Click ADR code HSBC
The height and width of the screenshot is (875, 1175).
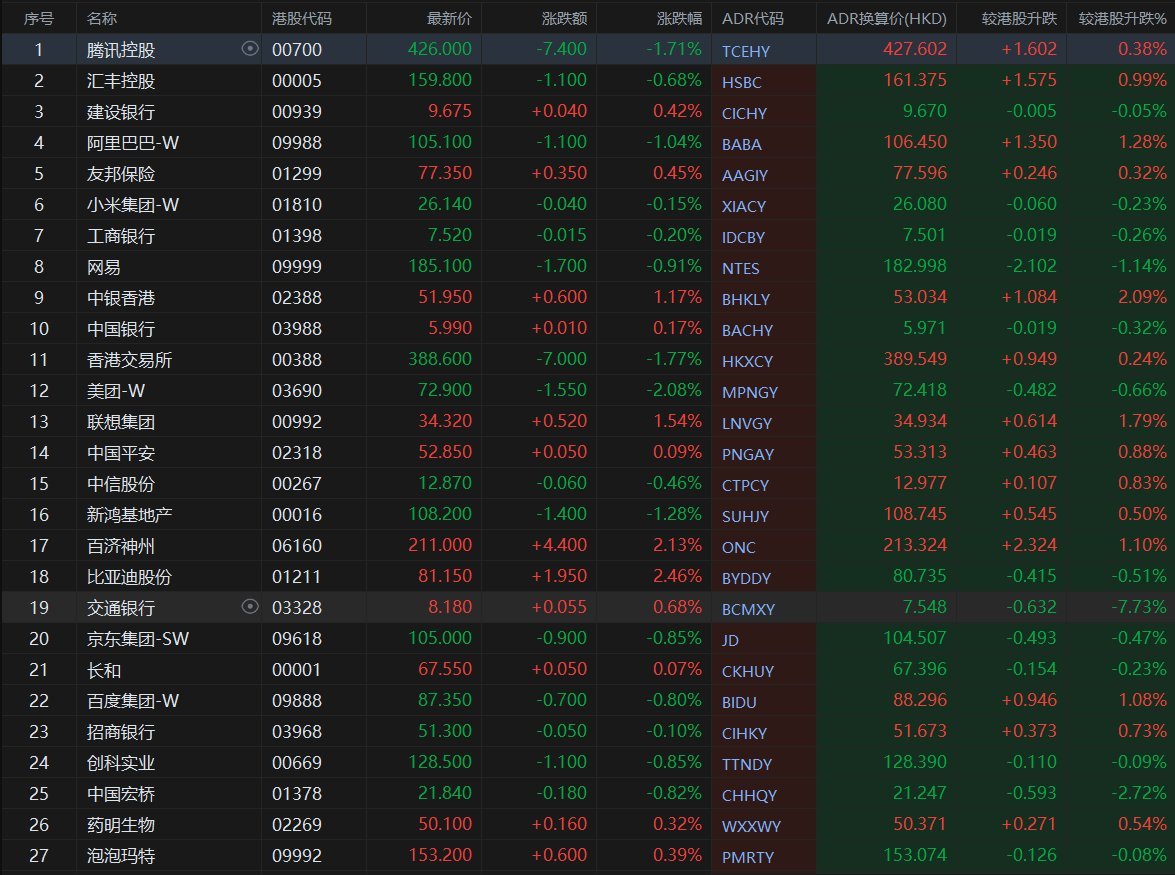(742, 82)
